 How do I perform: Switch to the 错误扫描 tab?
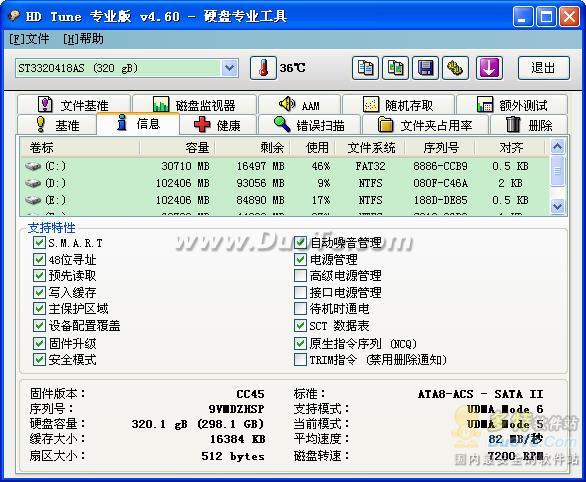(309, 125)
